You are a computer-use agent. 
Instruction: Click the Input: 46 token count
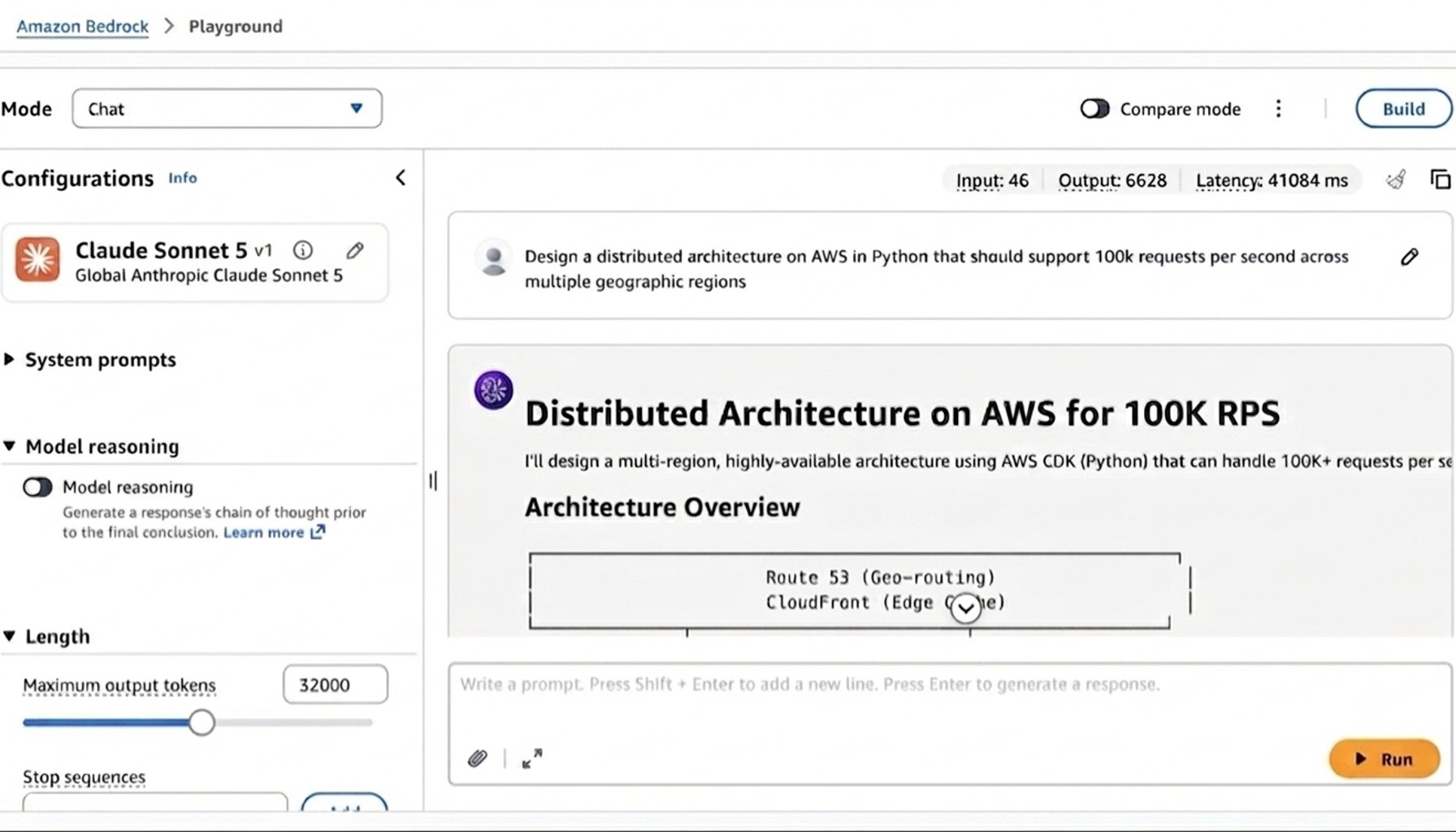[x=992, y=180]
